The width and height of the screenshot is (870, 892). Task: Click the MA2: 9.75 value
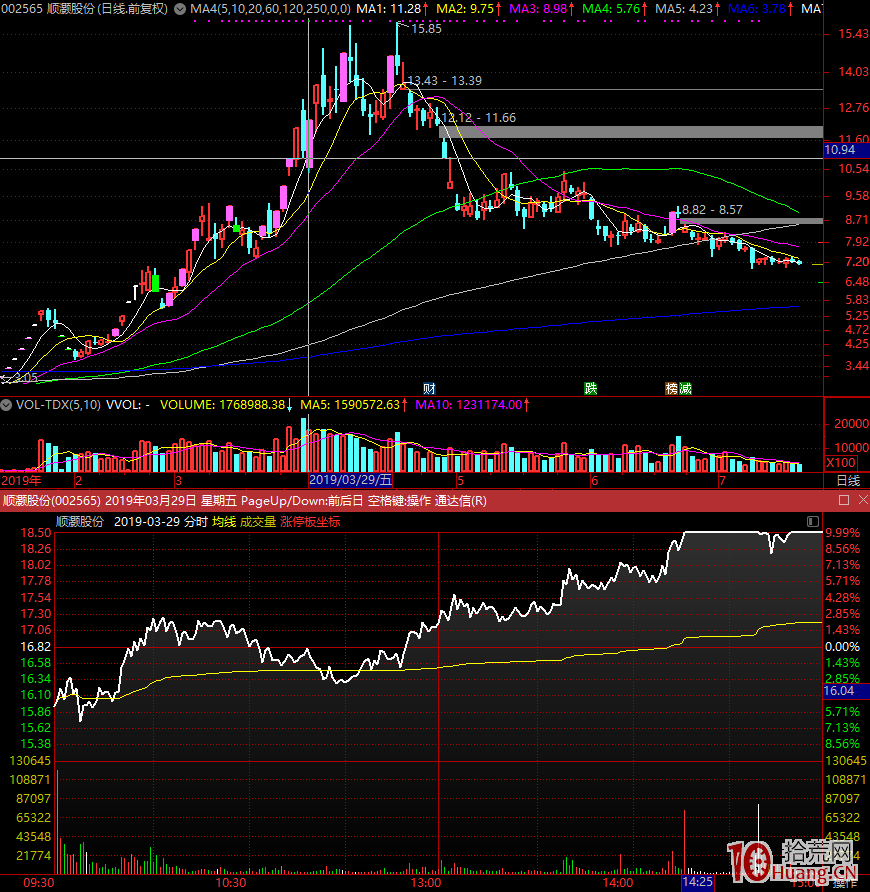(x=465, y=9)
